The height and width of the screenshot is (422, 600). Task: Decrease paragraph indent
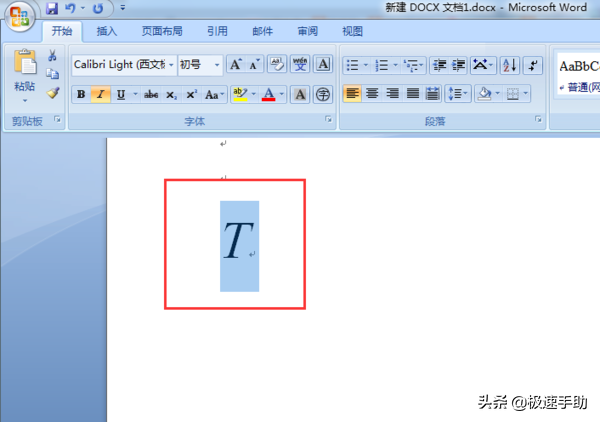point(439,65)
